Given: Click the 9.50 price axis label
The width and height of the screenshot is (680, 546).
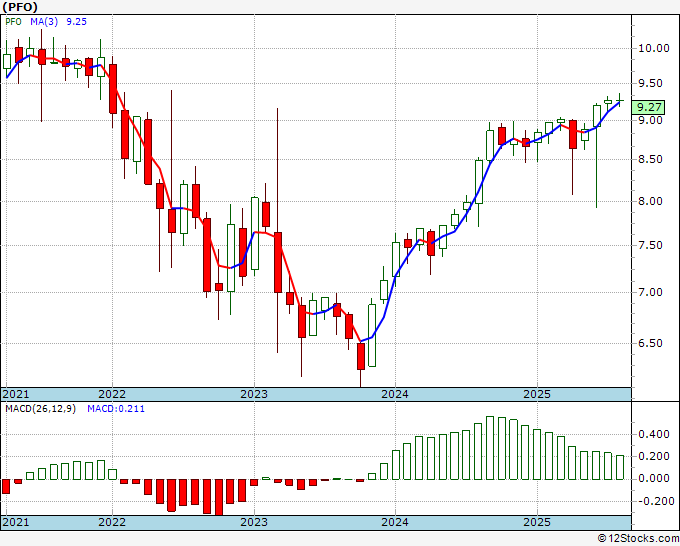Looking at the screenshot, I should 650,83.
